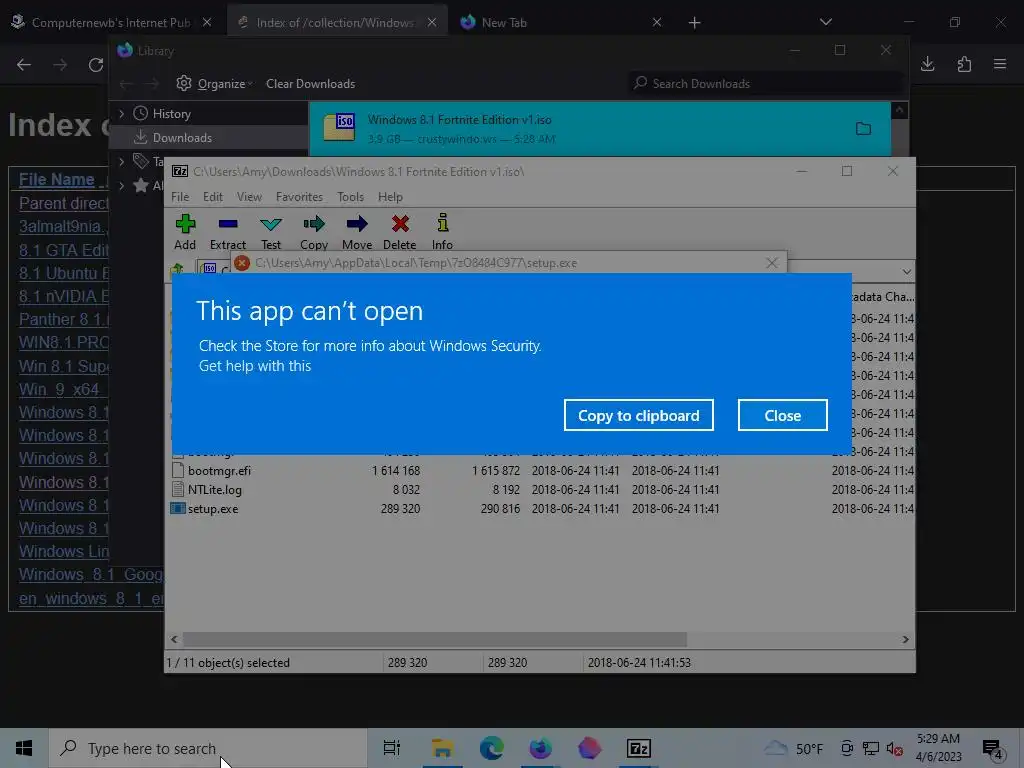This screenshot has width=1024, height=768.
Task: Click the Get help with this link
Action: coord(255,366)
